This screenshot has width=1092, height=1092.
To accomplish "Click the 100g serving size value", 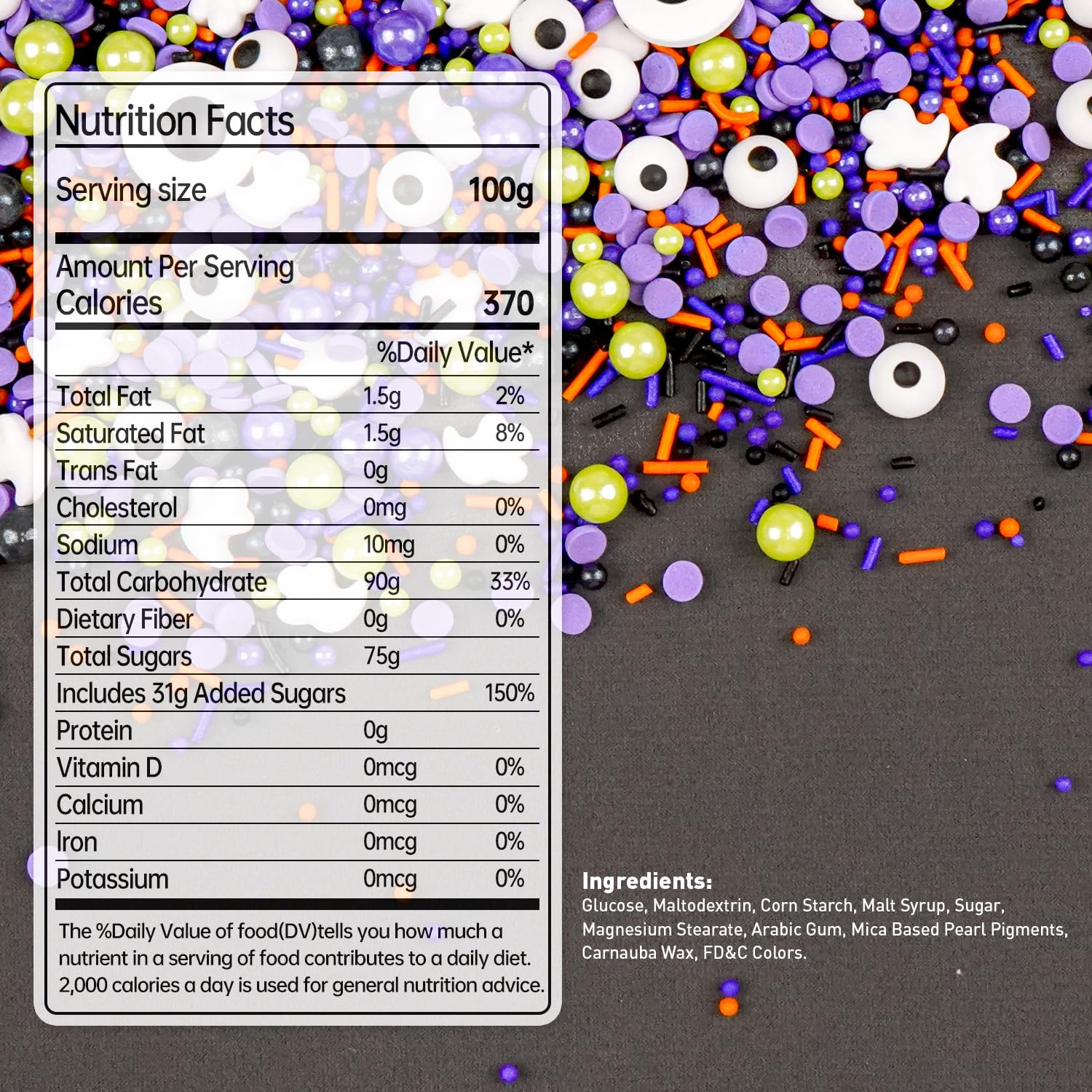I will (501, 191).
